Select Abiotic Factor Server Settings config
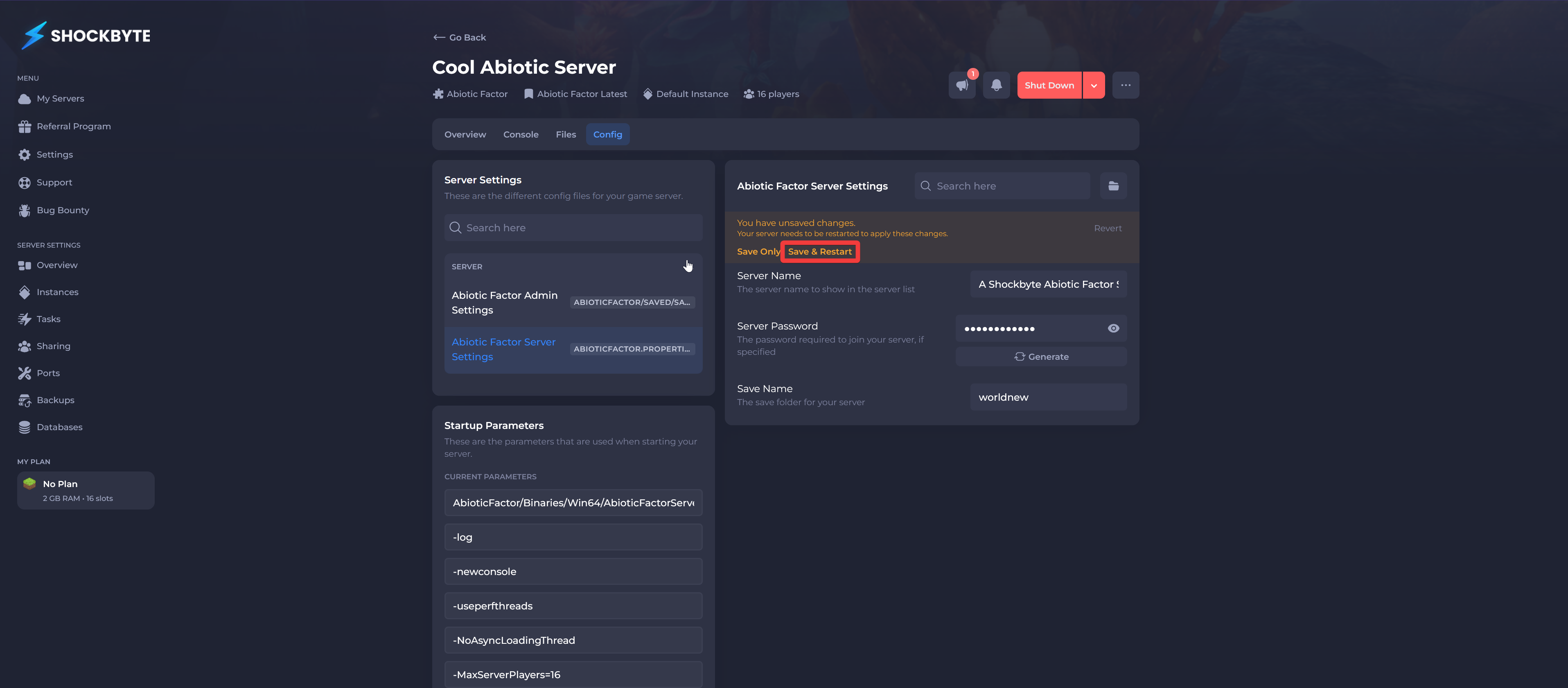This screenshot has height=688, width=1568. point(573,350)
